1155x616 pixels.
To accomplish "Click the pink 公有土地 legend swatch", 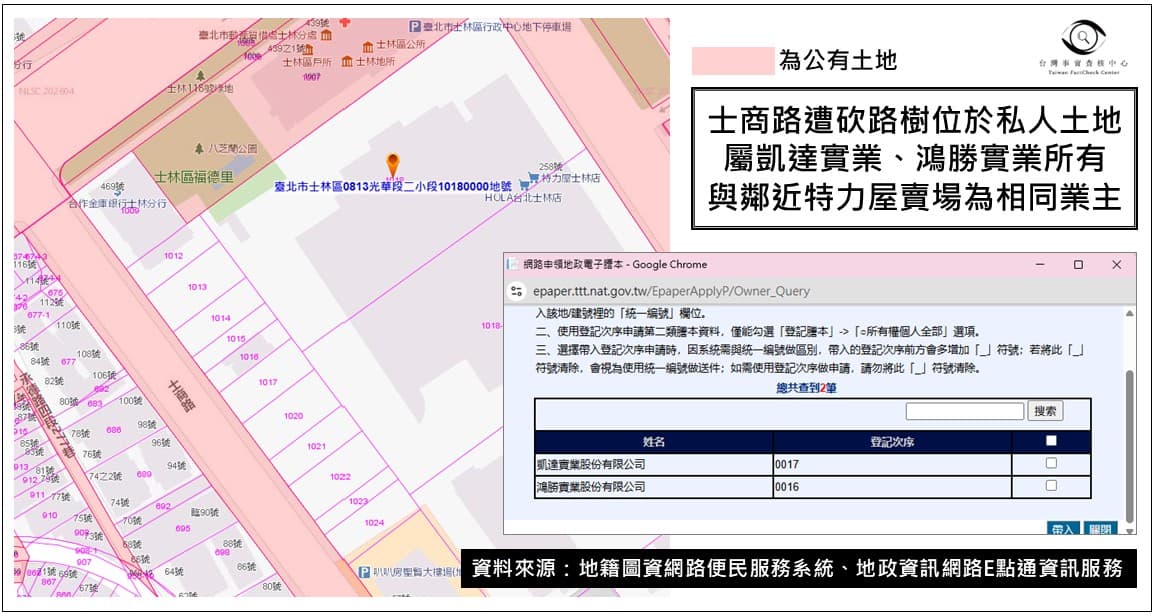I will point(733,61).
